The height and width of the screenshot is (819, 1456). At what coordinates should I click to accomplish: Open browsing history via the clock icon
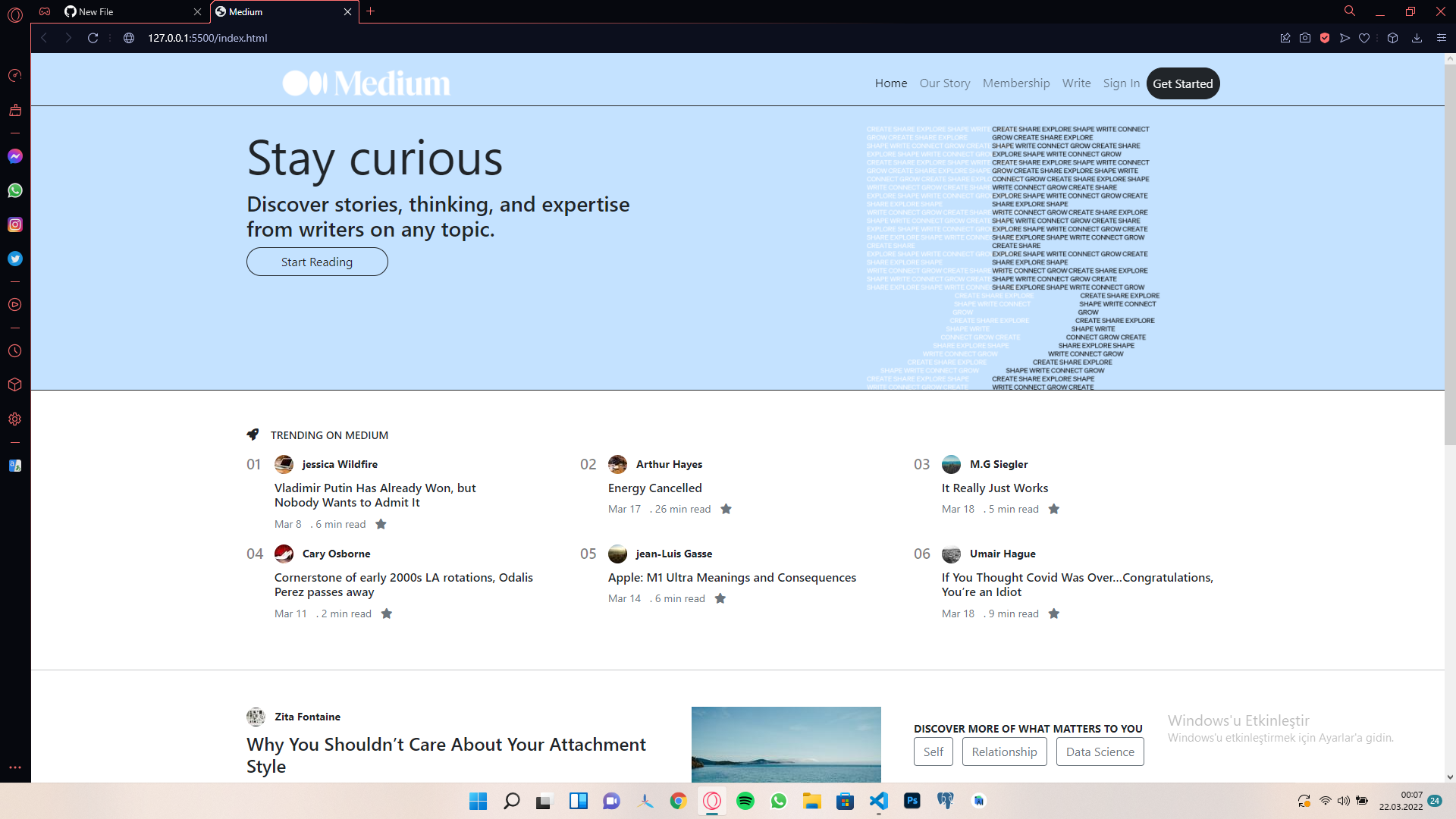point(15,350)
